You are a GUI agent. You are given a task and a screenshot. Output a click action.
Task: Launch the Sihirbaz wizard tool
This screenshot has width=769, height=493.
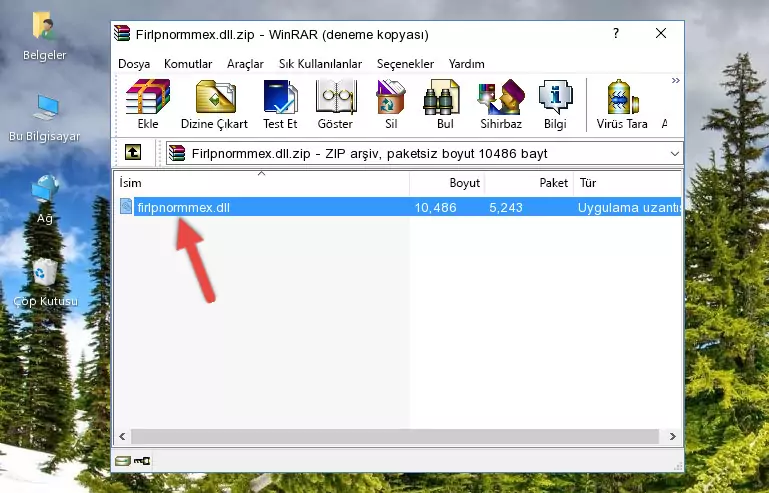pyautogui.click(x=501, y=104)
